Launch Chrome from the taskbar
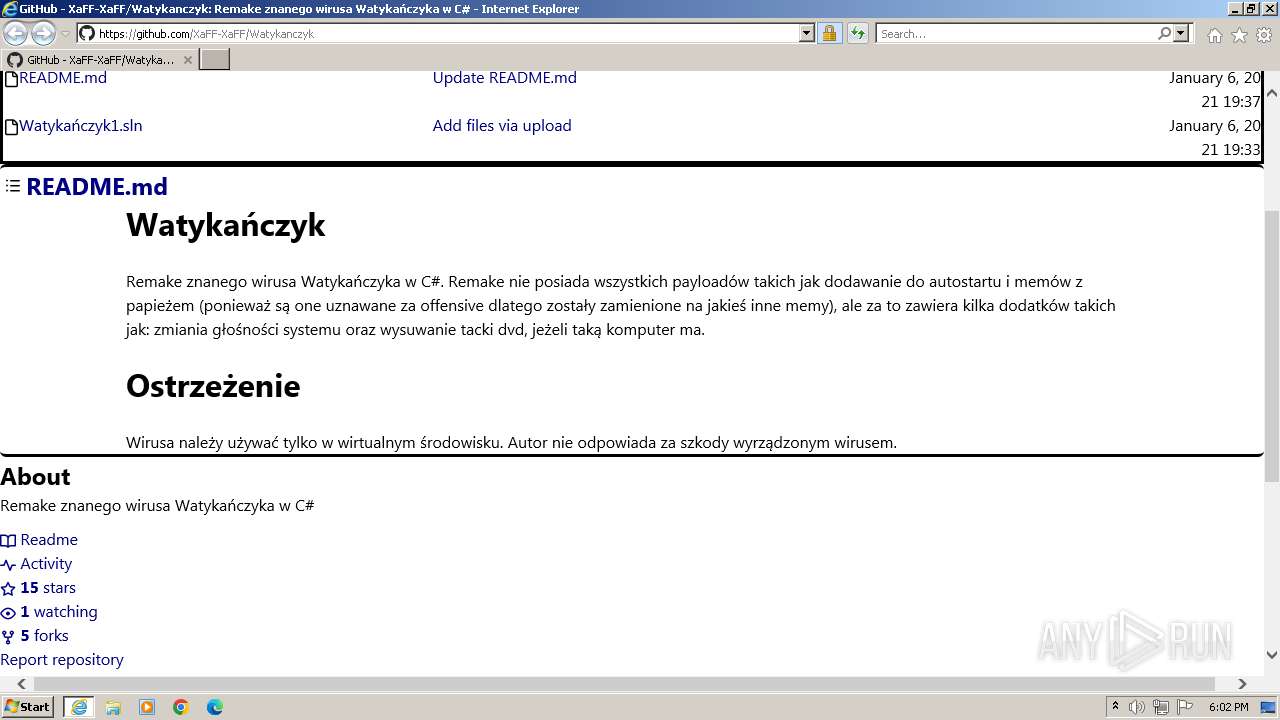Screen dimensions: 1280x720 [181, 707]
